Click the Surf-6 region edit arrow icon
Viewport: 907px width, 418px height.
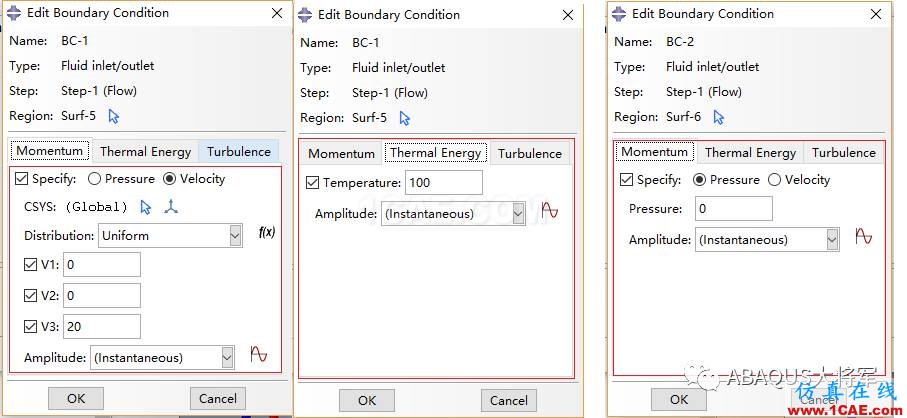point(719,116)
